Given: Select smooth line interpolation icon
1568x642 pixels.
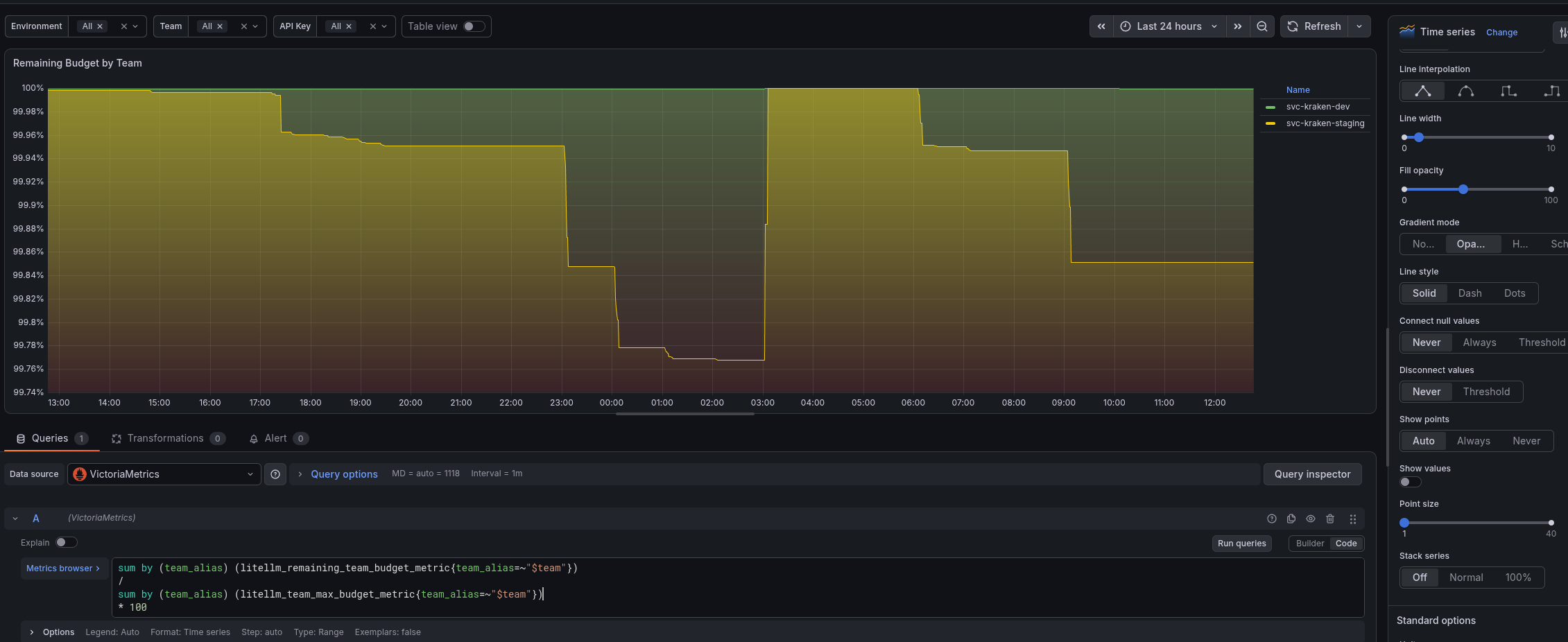Looking at the screenshot, I should tap(1466, 91).
